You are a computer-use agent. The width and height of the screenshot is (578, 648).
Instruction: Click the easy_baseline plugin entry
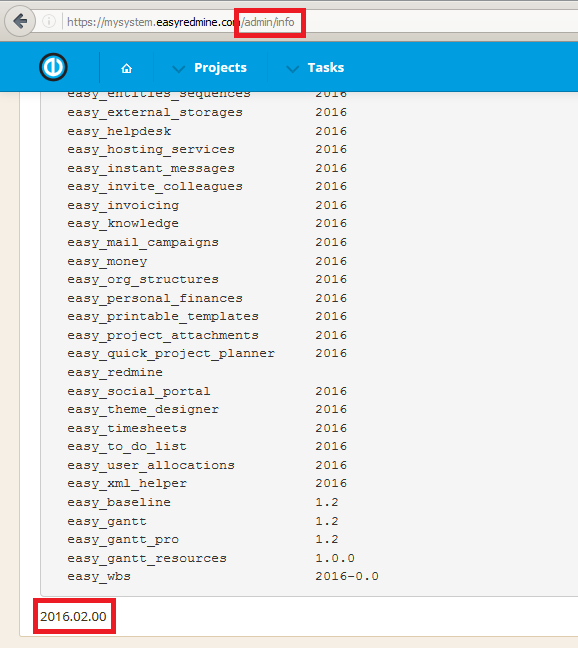[119, 503]
